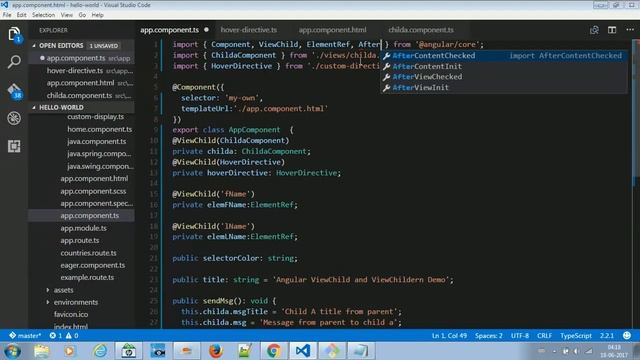
Task: Open childa.component.ts in open editors list
Action: tap(81, 96)
